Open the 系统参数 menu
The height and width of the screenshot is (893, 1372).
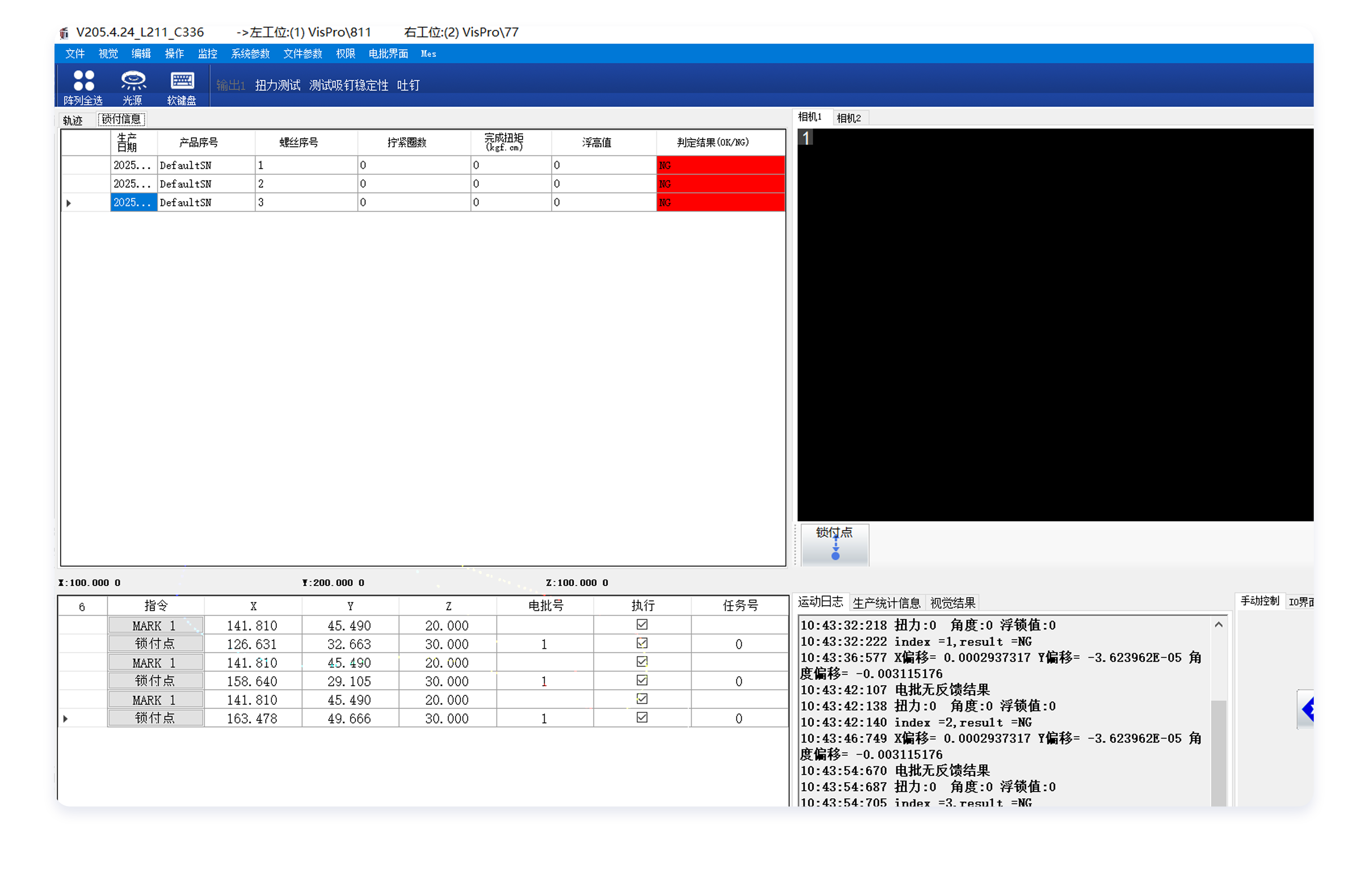[250, 54]
